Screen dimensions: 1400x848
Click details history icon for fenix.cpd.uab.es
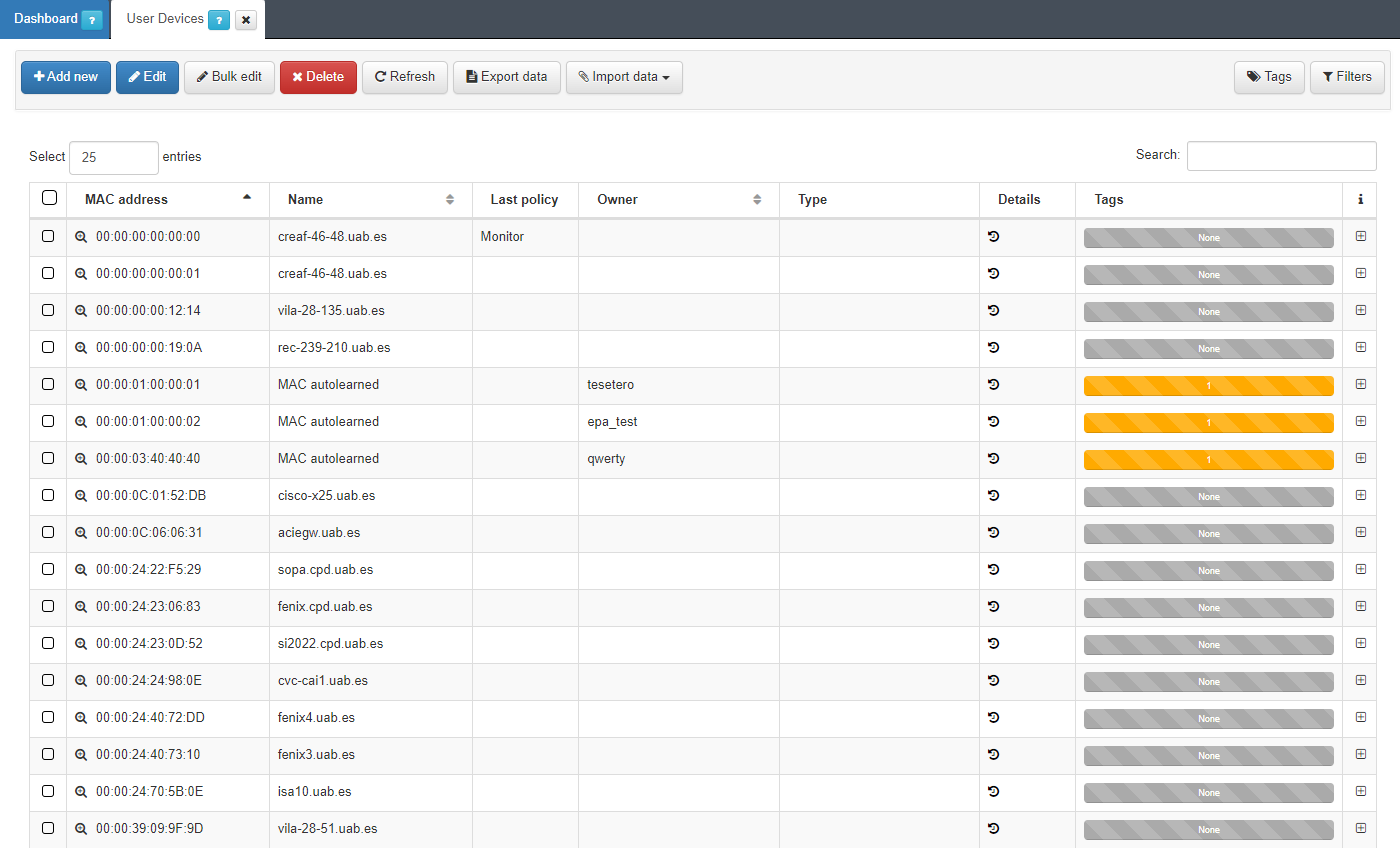[994, 606]
